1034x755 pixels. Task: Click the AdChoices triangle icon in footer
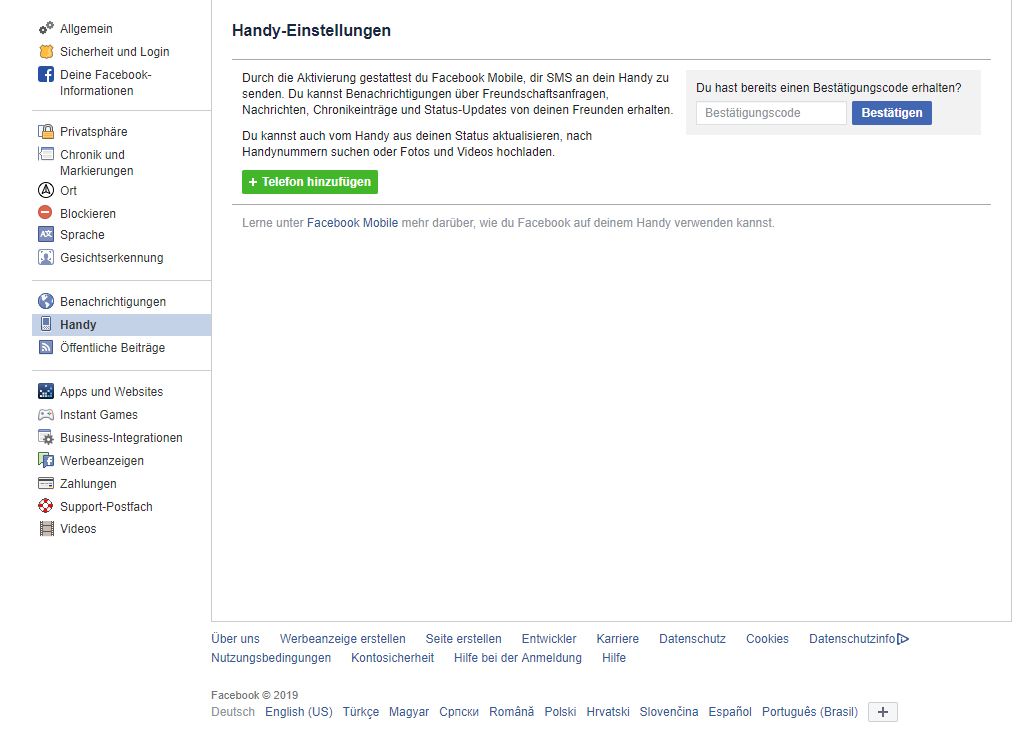[903, 639]
